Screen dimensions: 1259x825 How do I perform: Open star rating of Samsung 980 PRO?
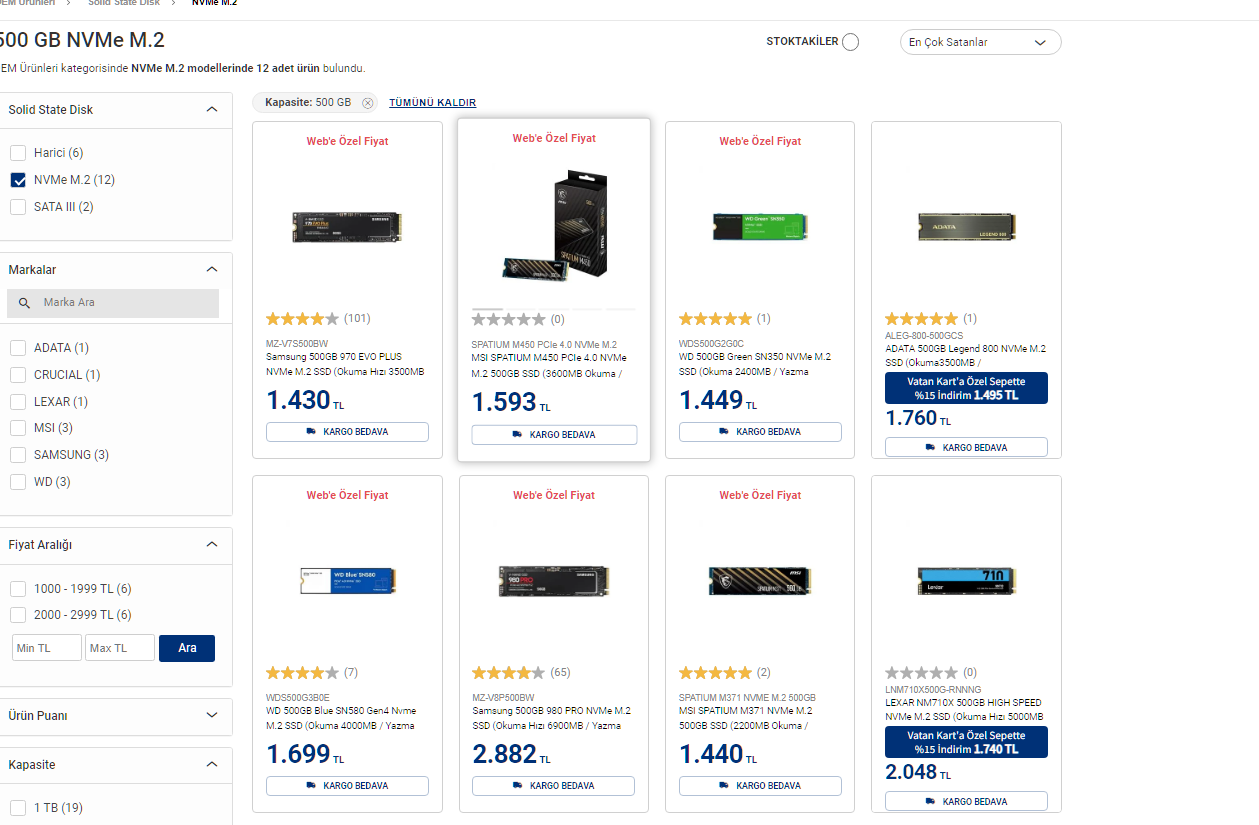pyautogui.click(x=509, y=673)
